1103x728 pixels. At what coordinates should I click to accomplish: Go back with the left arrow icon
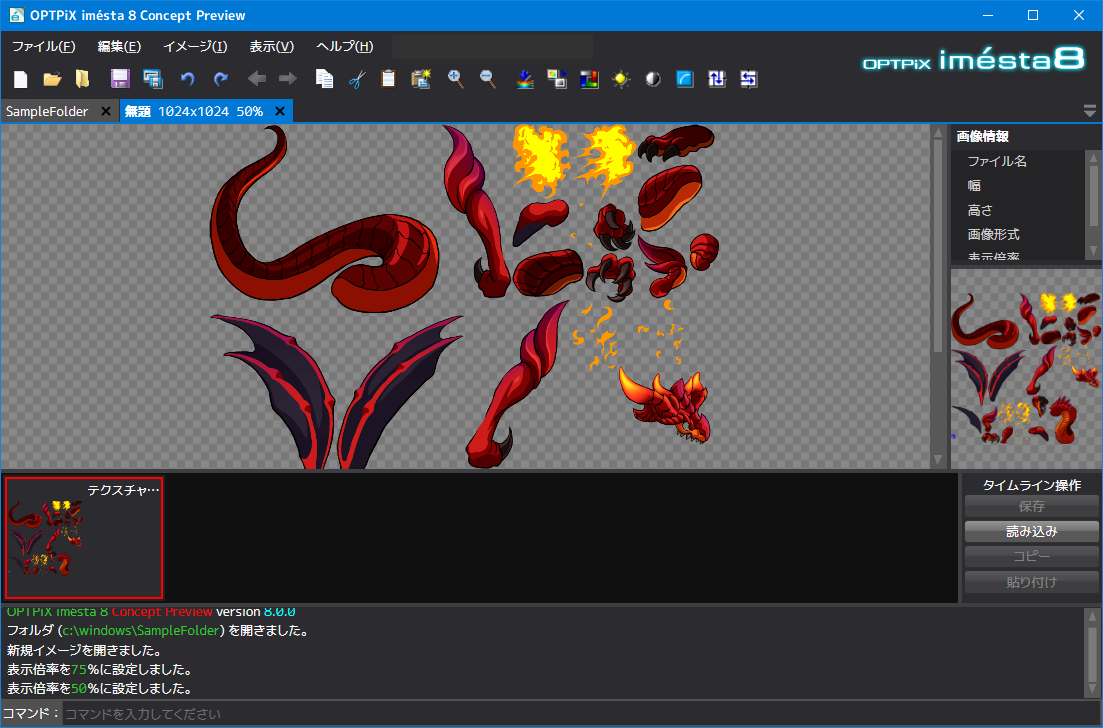[257, 79]
